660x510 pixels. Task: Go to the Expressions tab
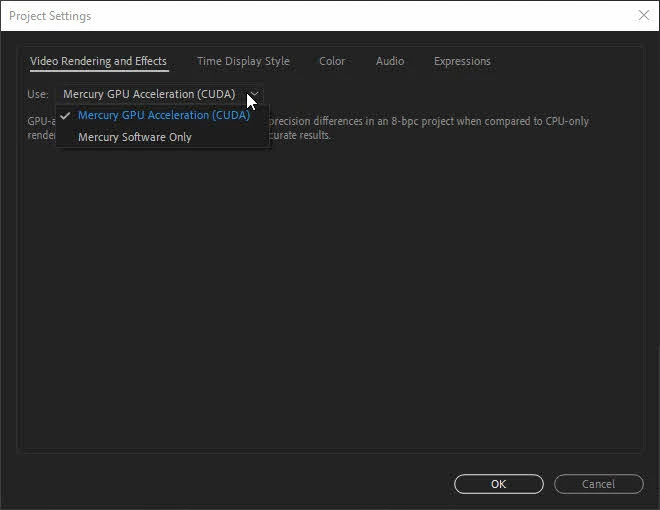click(x=462, y=61)
